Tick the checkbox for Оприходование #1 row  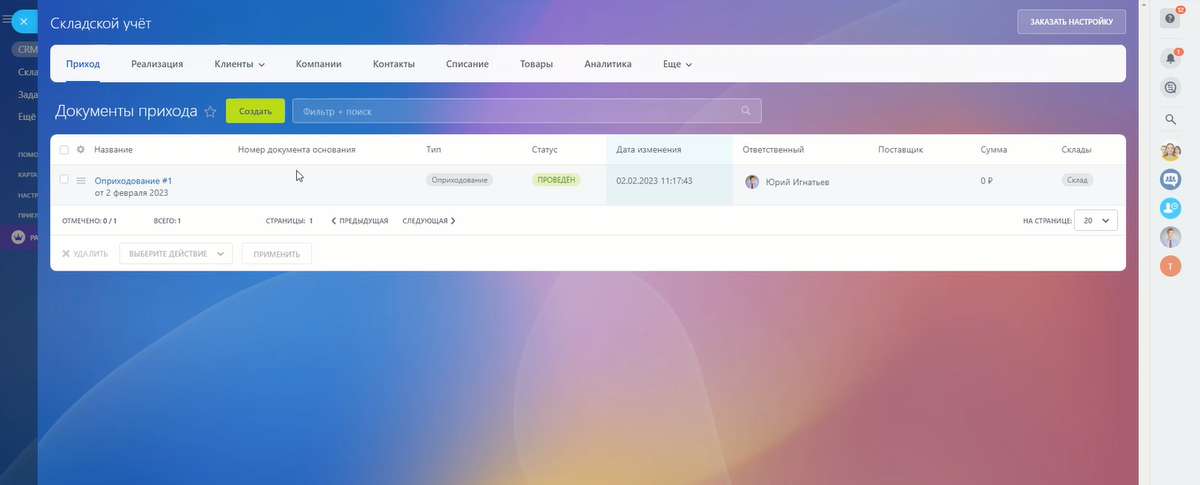pos(64,179)
